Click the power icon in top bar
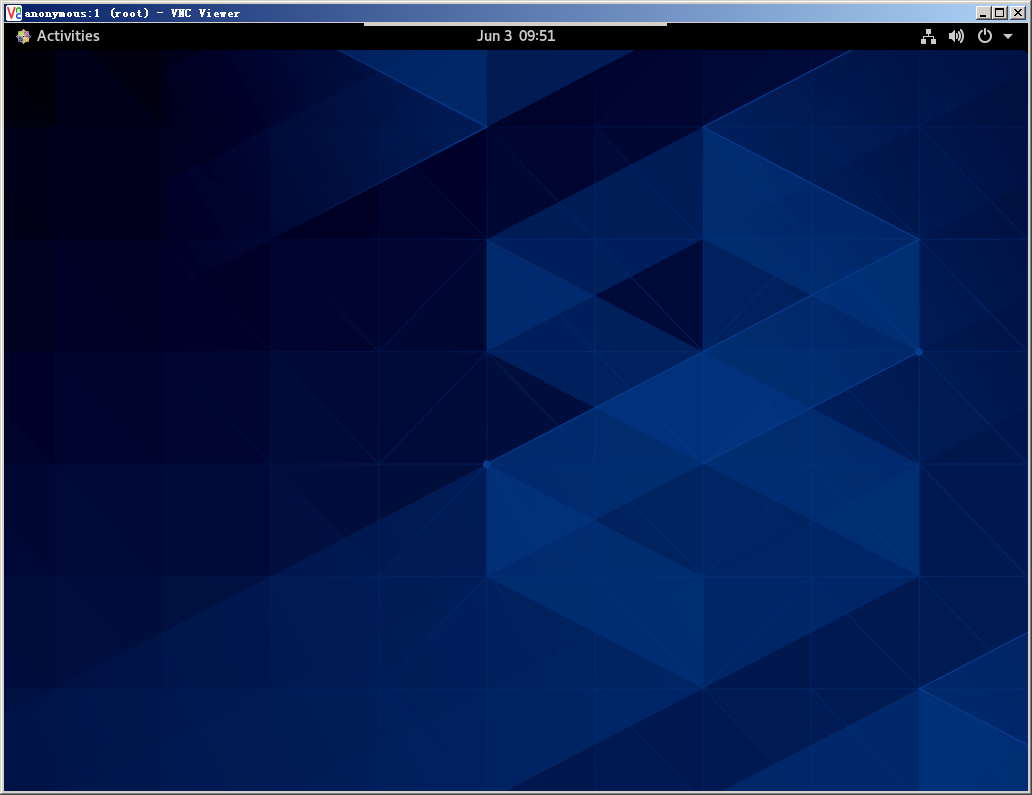 coord(985,36)
